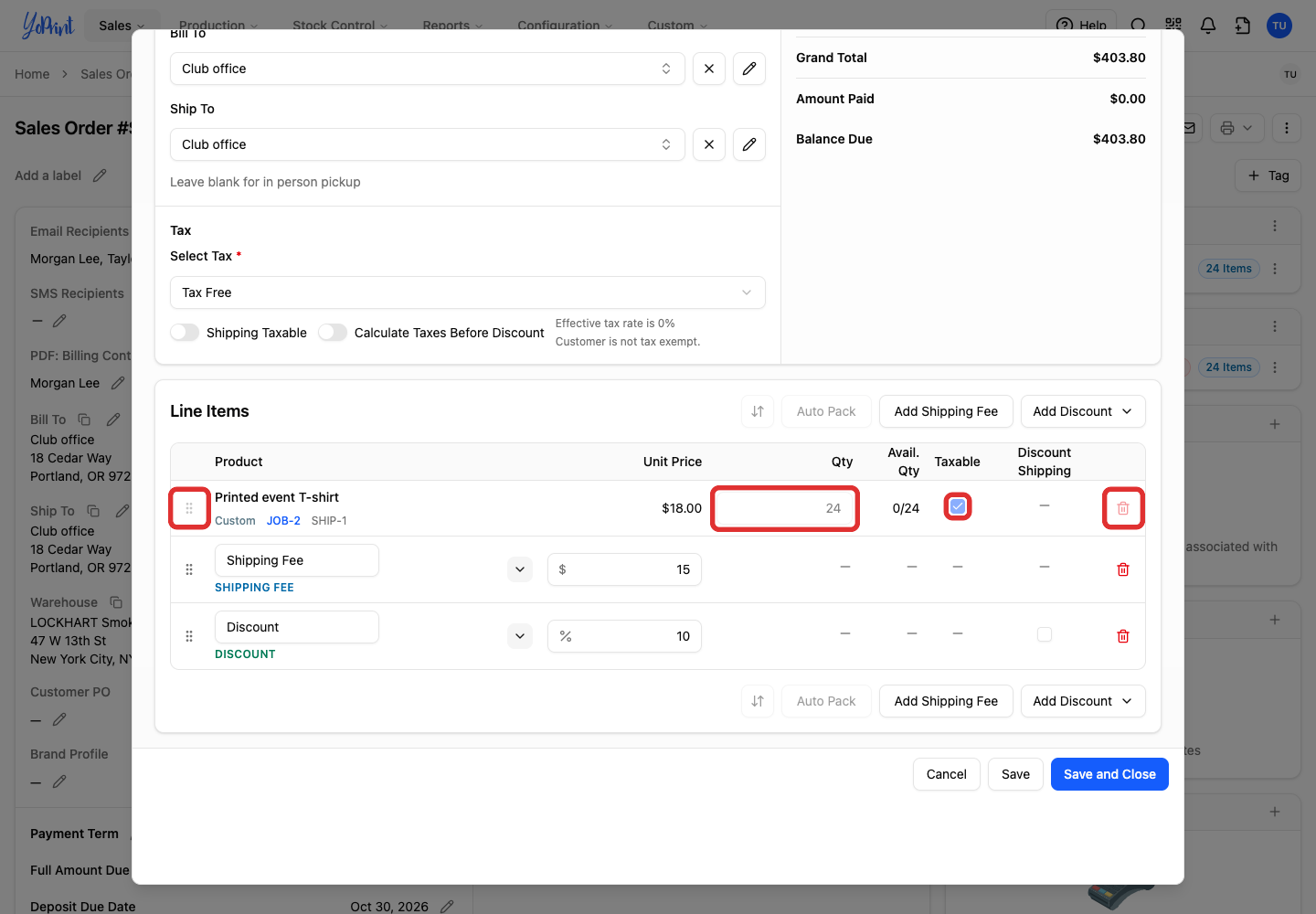The image size is (1316, 914).
Task: Delete the Discount line
Action: pyautogui.click(x=1123, y=636)
